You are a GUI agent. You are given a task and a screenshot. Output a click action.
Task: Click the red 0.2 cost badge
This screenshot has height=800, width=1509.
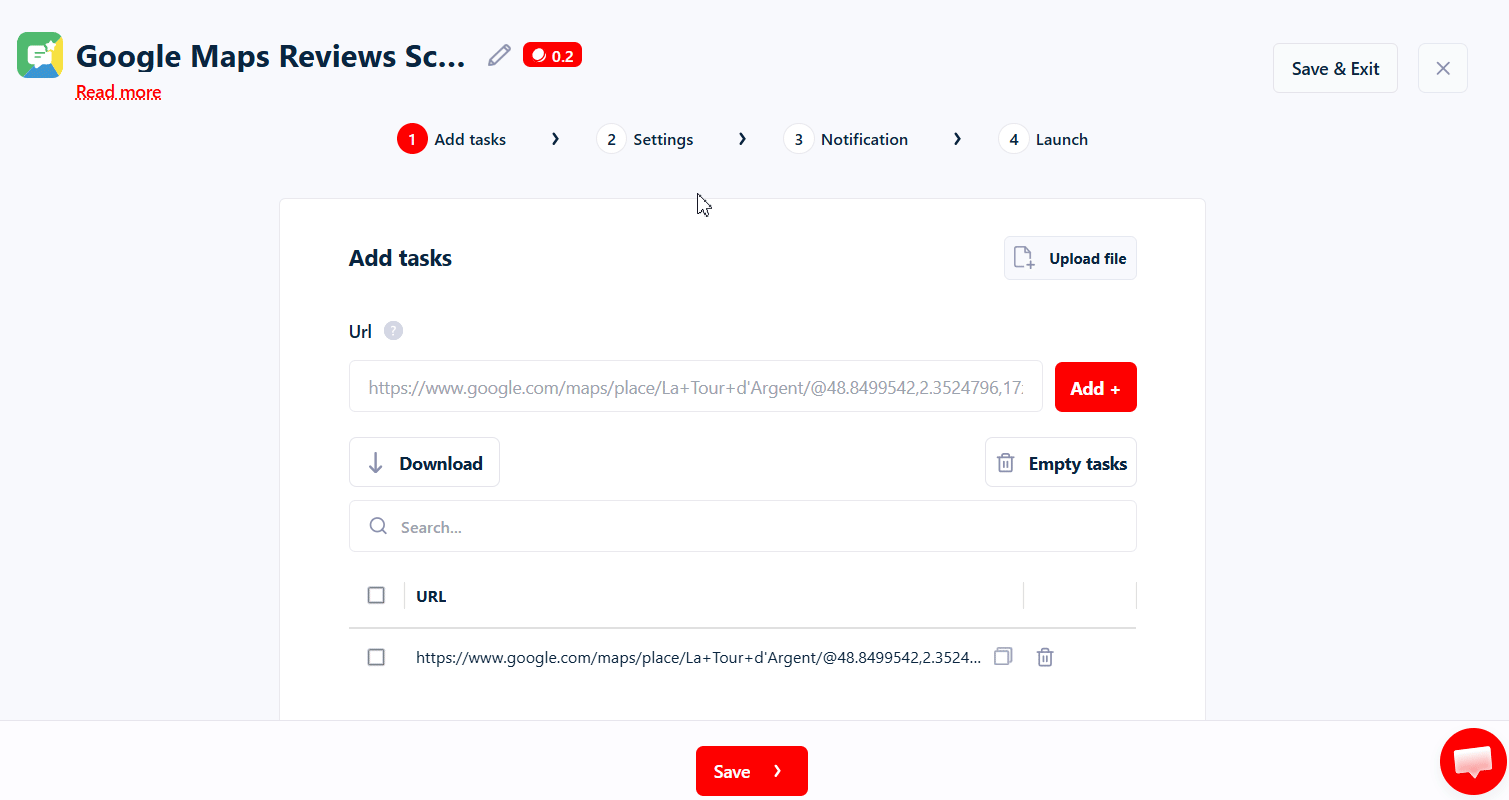click(x=552, y=55)
